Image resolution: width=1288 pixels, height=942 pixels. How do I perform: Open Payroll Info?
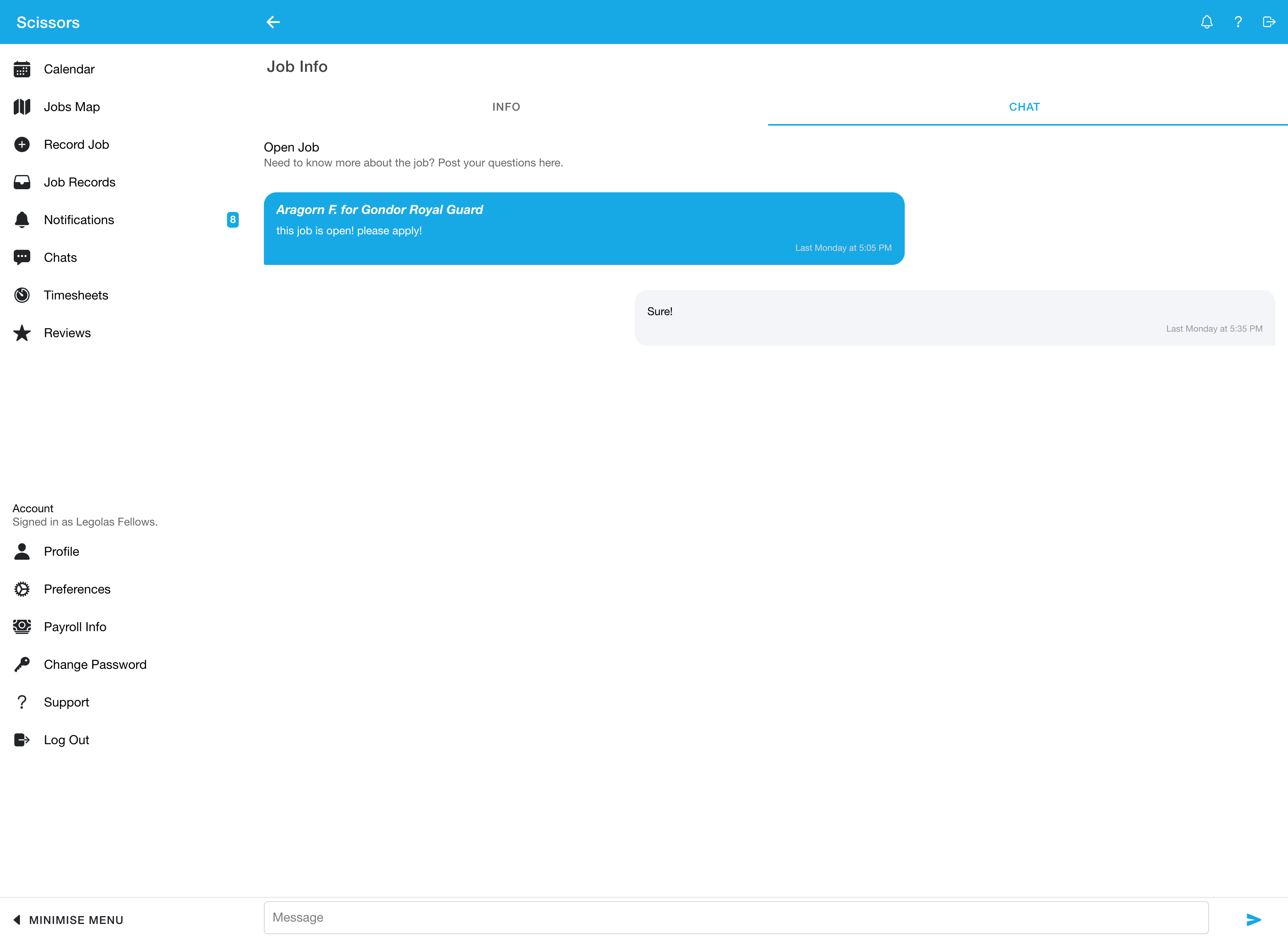point(75,626)
